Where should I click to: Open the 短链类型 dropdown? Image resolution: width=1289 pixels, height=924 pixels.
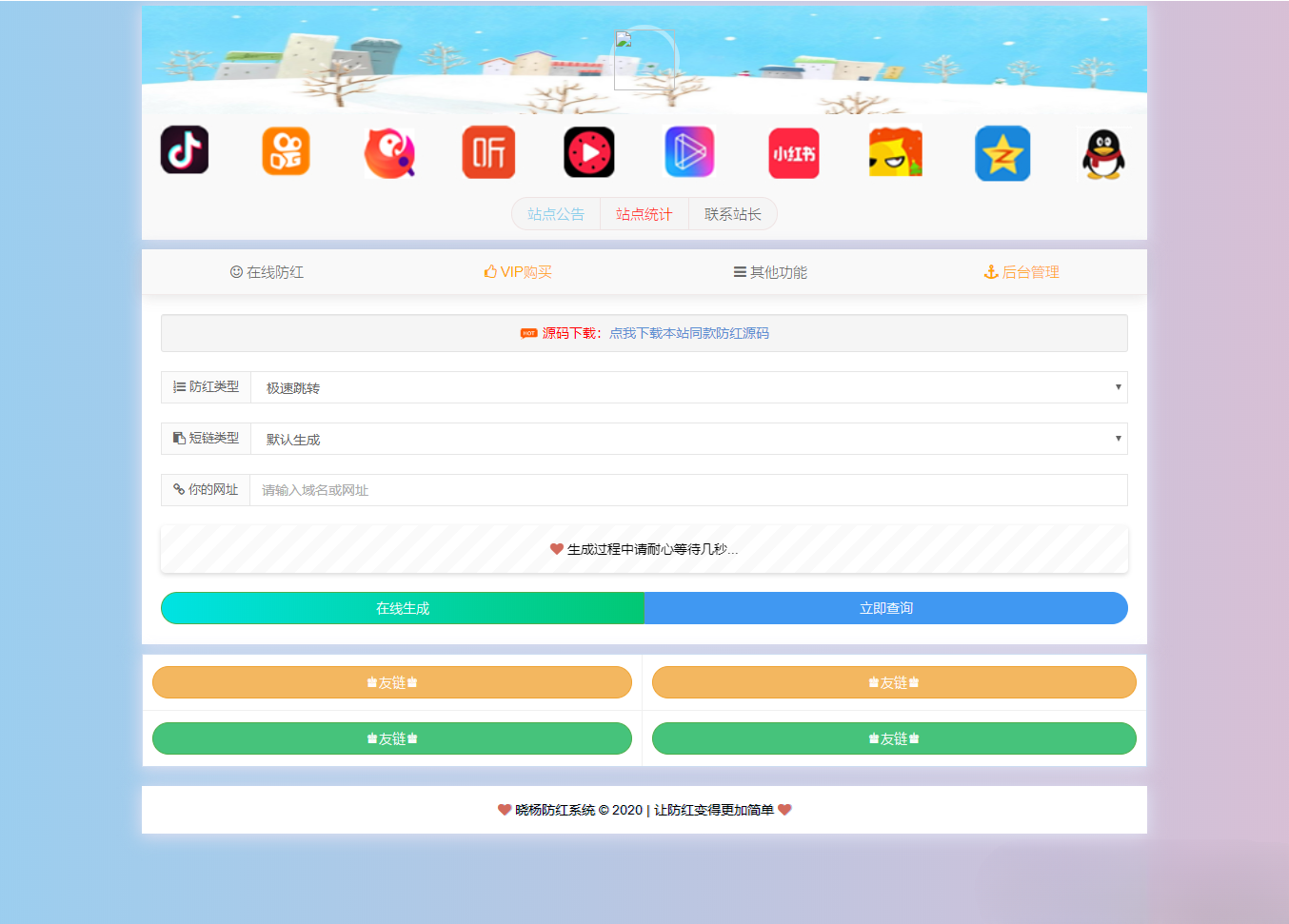point(688,439)
